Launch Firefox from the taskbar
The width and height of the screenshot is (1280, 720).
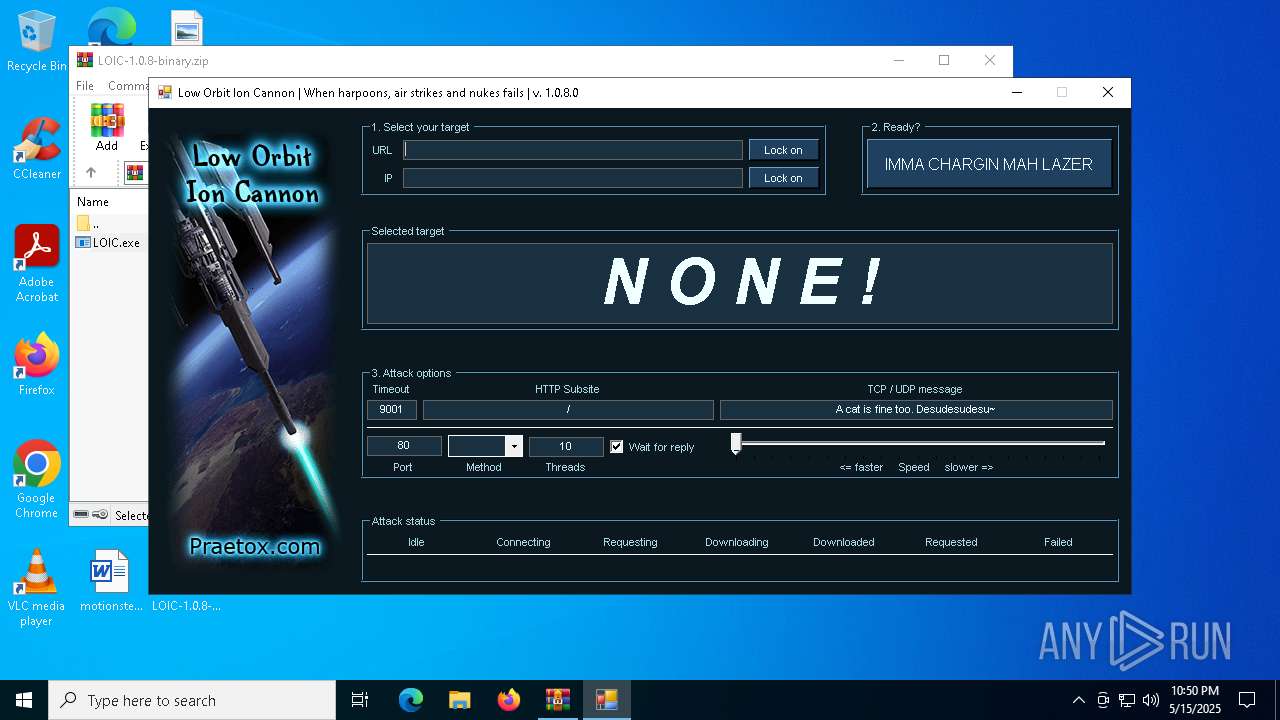pos(509,700)
